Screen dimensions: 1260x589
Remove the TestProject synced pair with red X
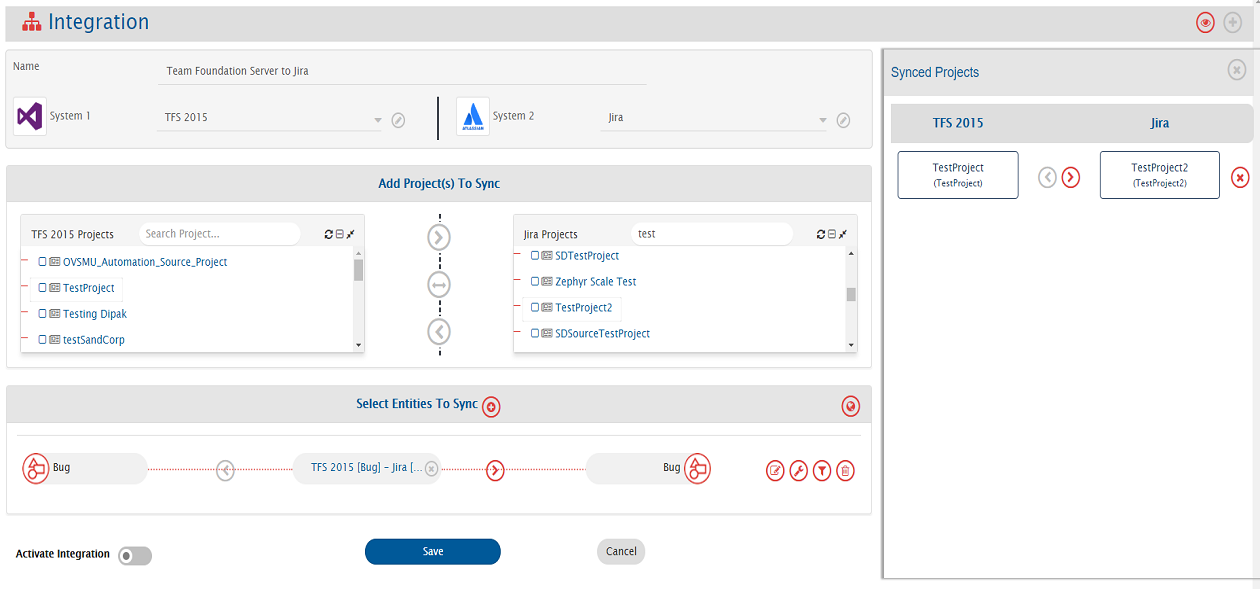pos(1240,177)
